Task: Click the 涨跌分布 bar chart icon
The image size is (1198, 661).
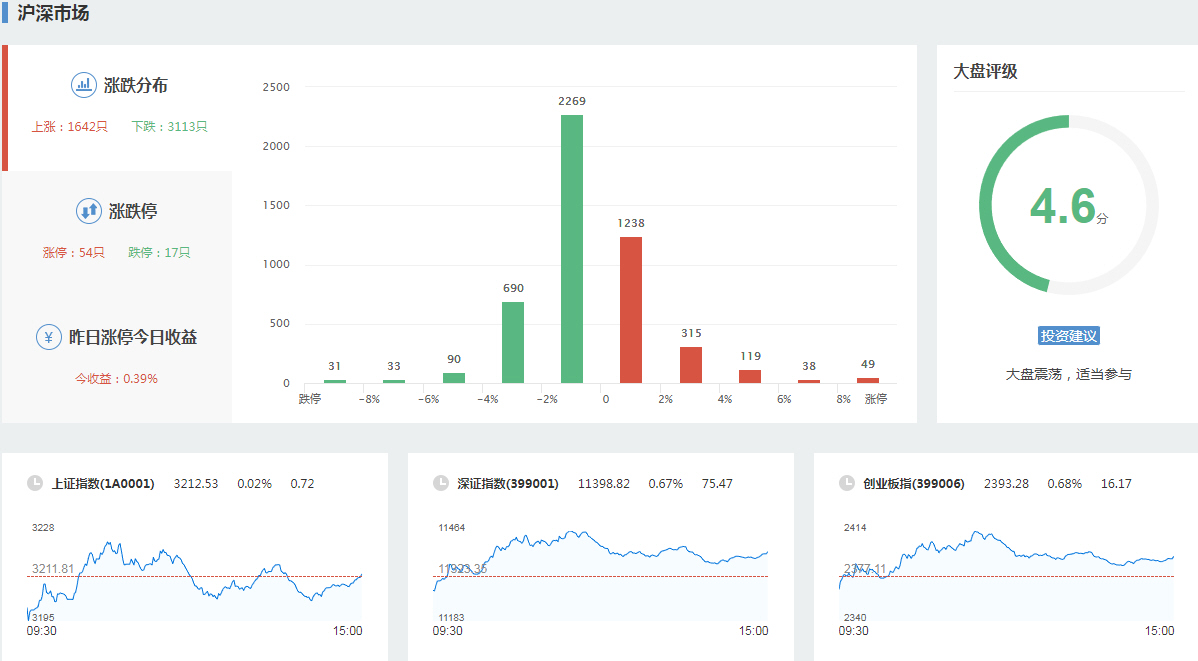Action: point(84,85)
